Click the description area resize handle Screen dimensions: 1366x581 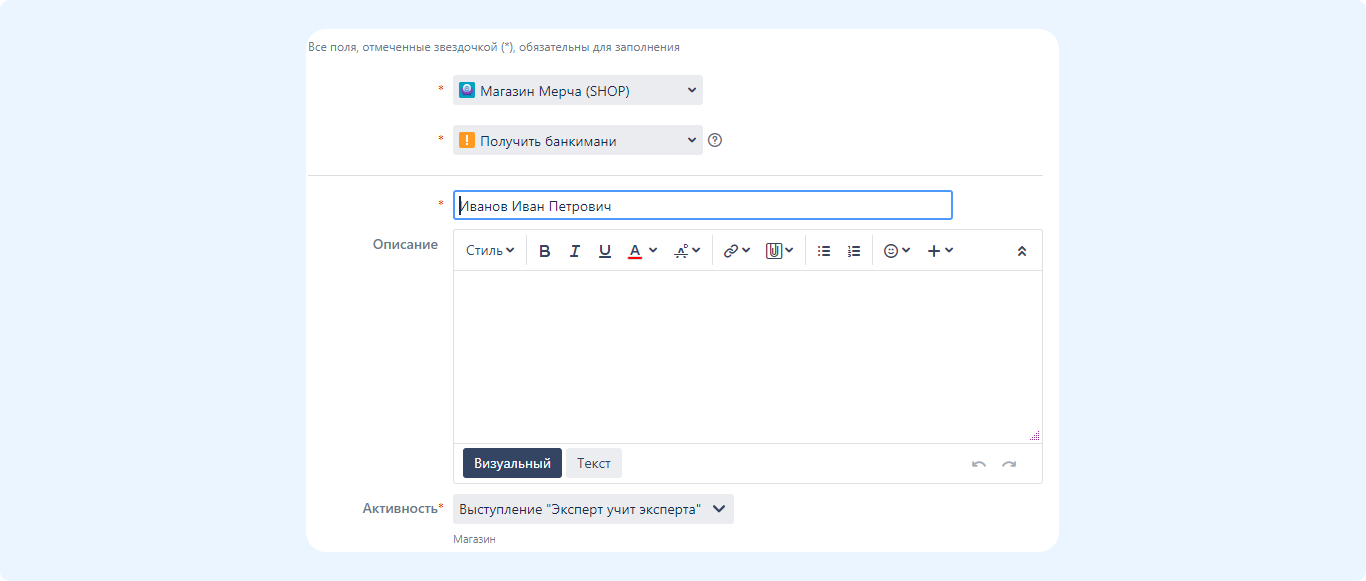(x=1035, y=435)
